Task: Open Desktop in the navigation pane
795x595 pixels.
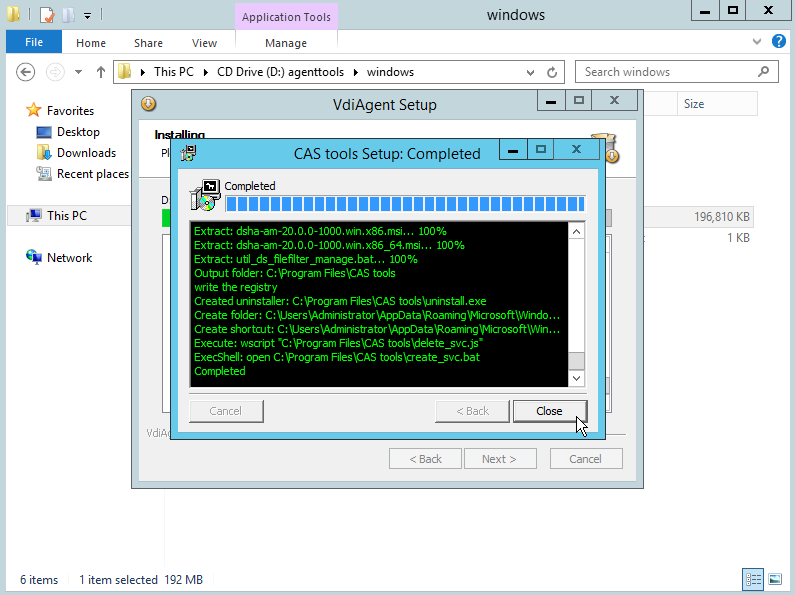Action: point(78,132)
